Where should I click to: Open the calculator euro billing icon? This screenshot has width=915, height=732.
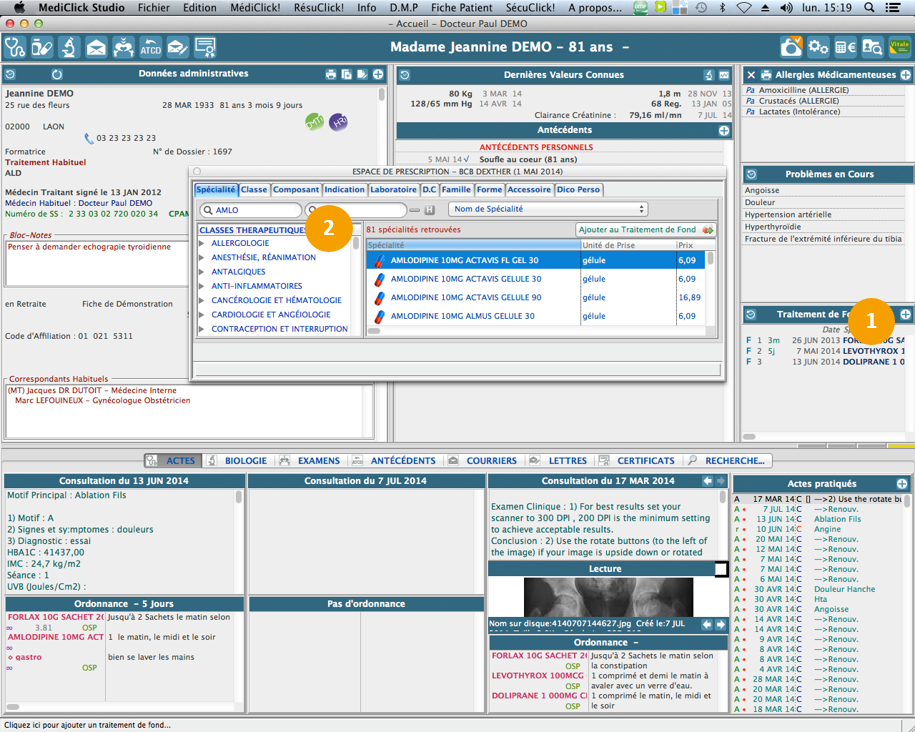point(845,47)
